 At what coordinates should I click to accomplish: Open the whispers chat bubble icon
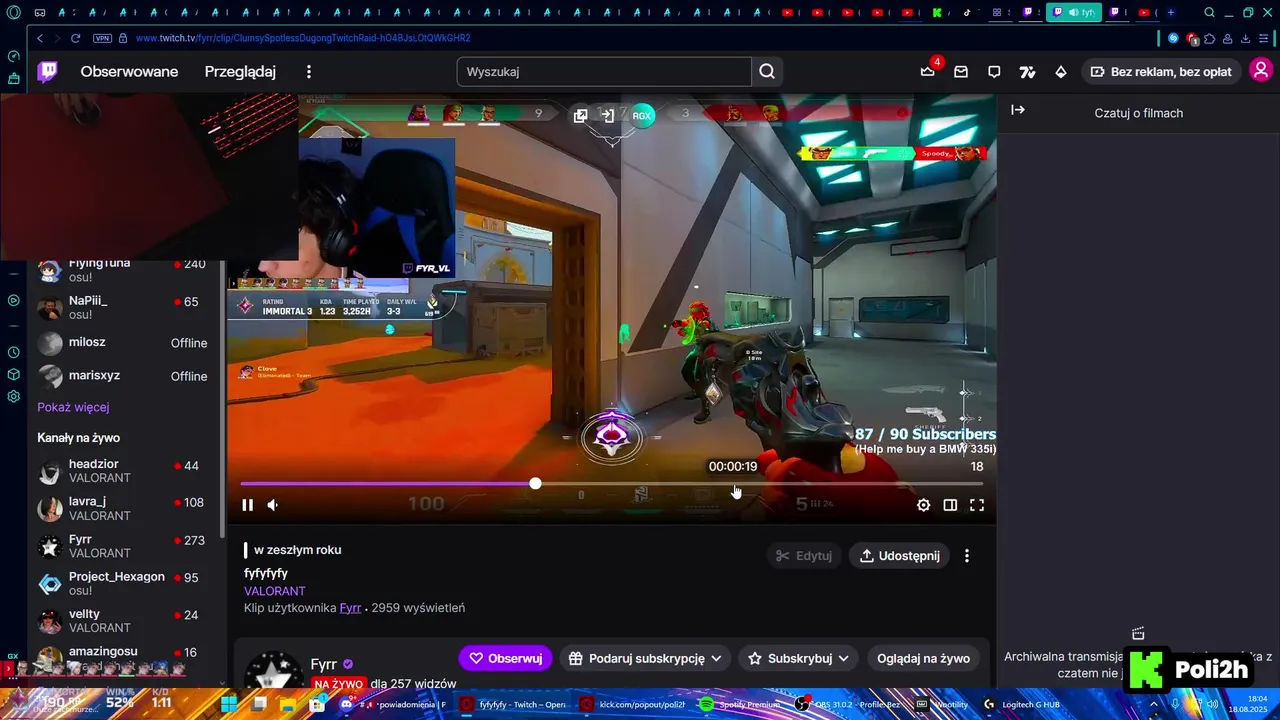coord(994,72)
